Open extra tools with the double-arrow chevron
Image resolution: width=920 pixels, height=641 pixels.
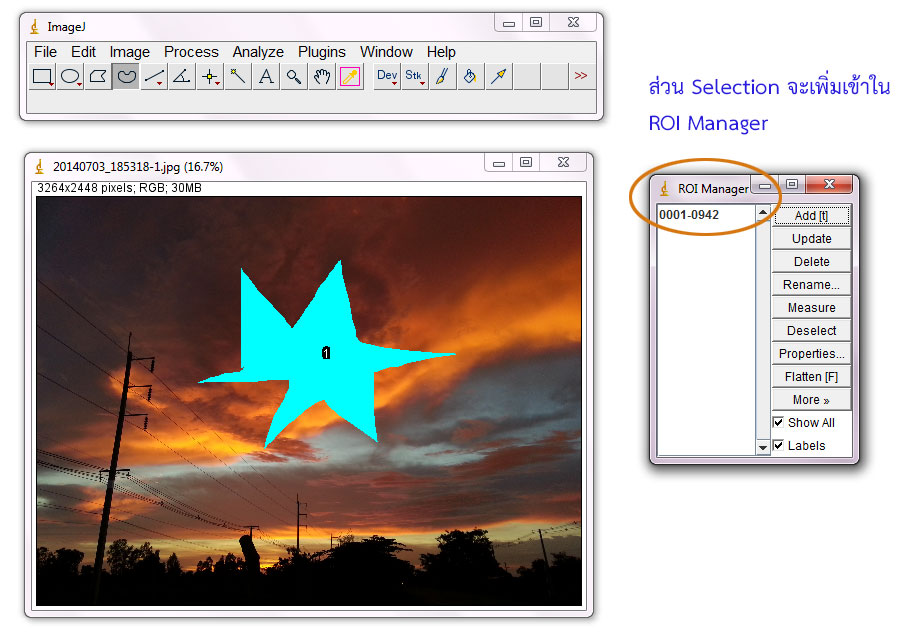(583, 76)
